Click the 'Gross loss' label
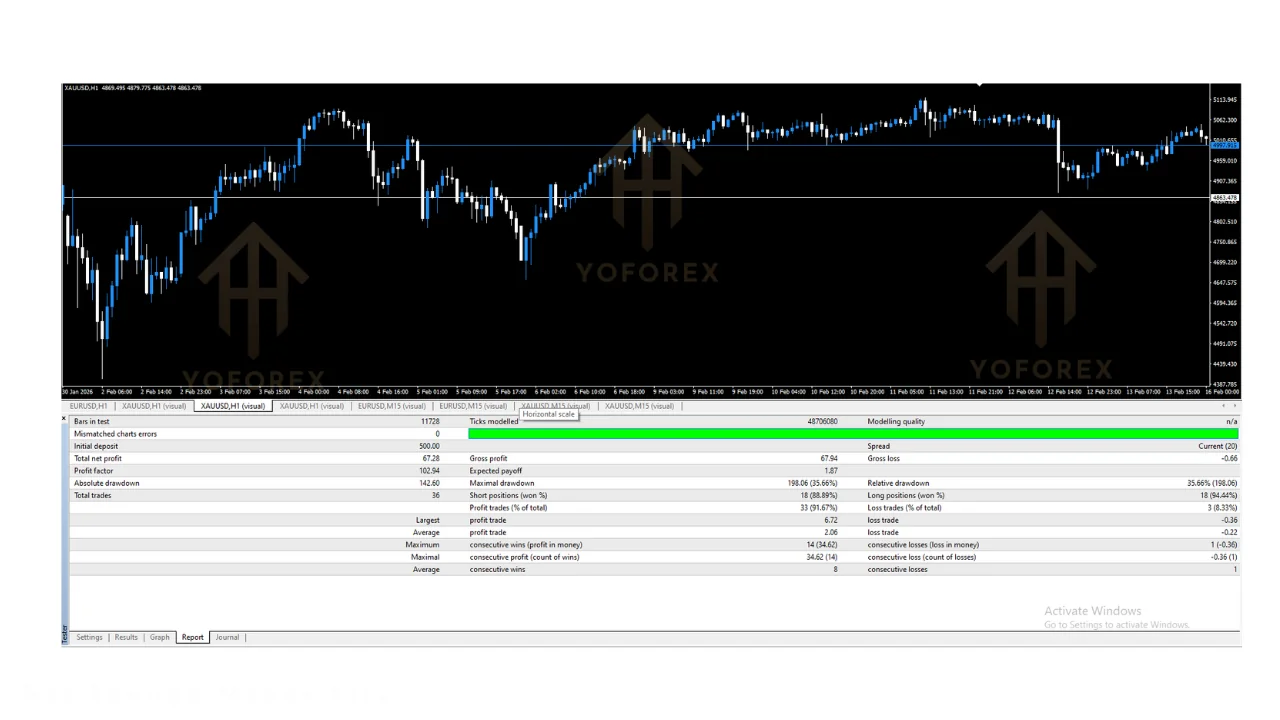The image size is (1280, 720). [x=883, y=458]
